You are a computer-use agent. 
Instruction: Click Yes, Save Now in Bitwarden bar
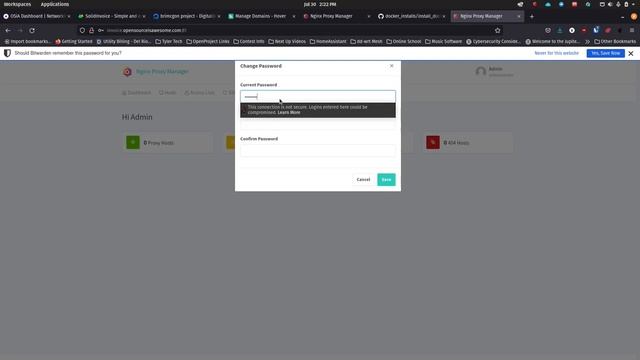pos(605,53)
